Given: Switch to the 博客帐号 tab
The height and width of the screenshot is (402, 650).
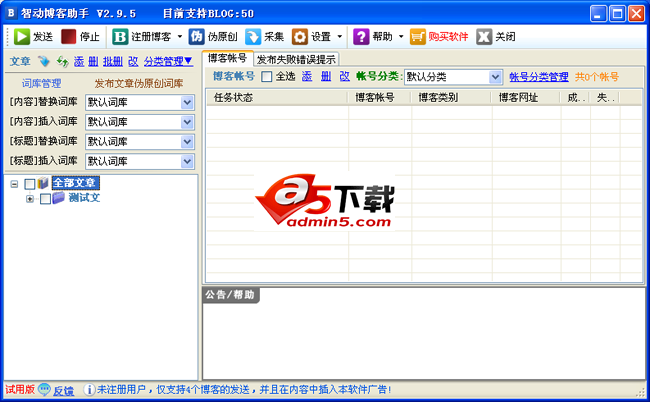Looking at the screenshot, I should 227,58.
